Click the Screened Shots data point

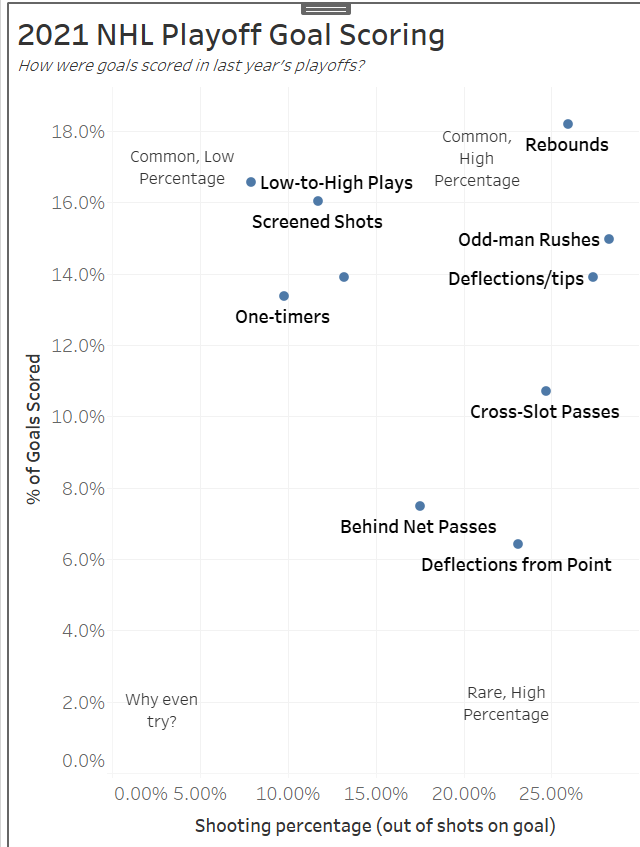[x=318, y=201]
